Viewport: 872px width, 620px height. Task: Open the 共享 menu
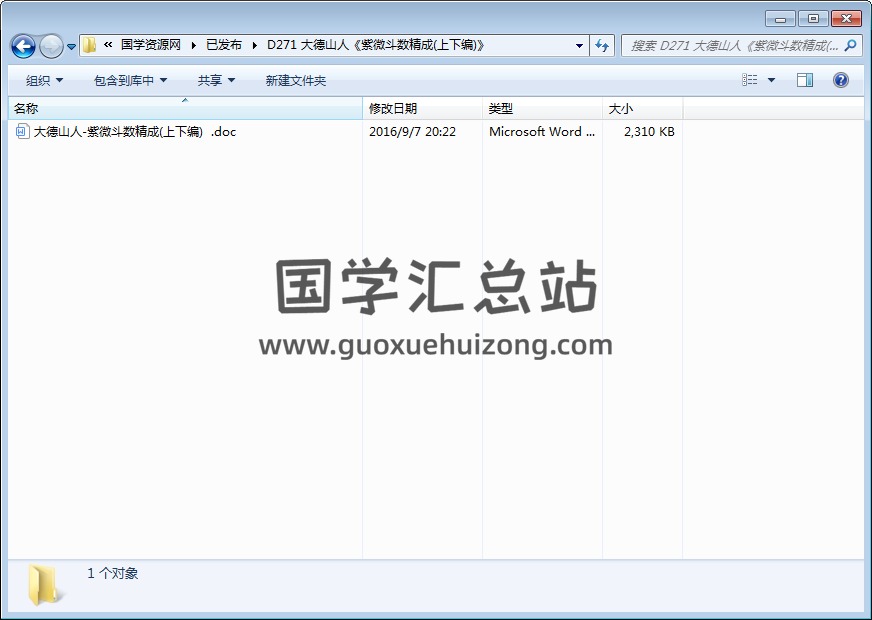216,81
